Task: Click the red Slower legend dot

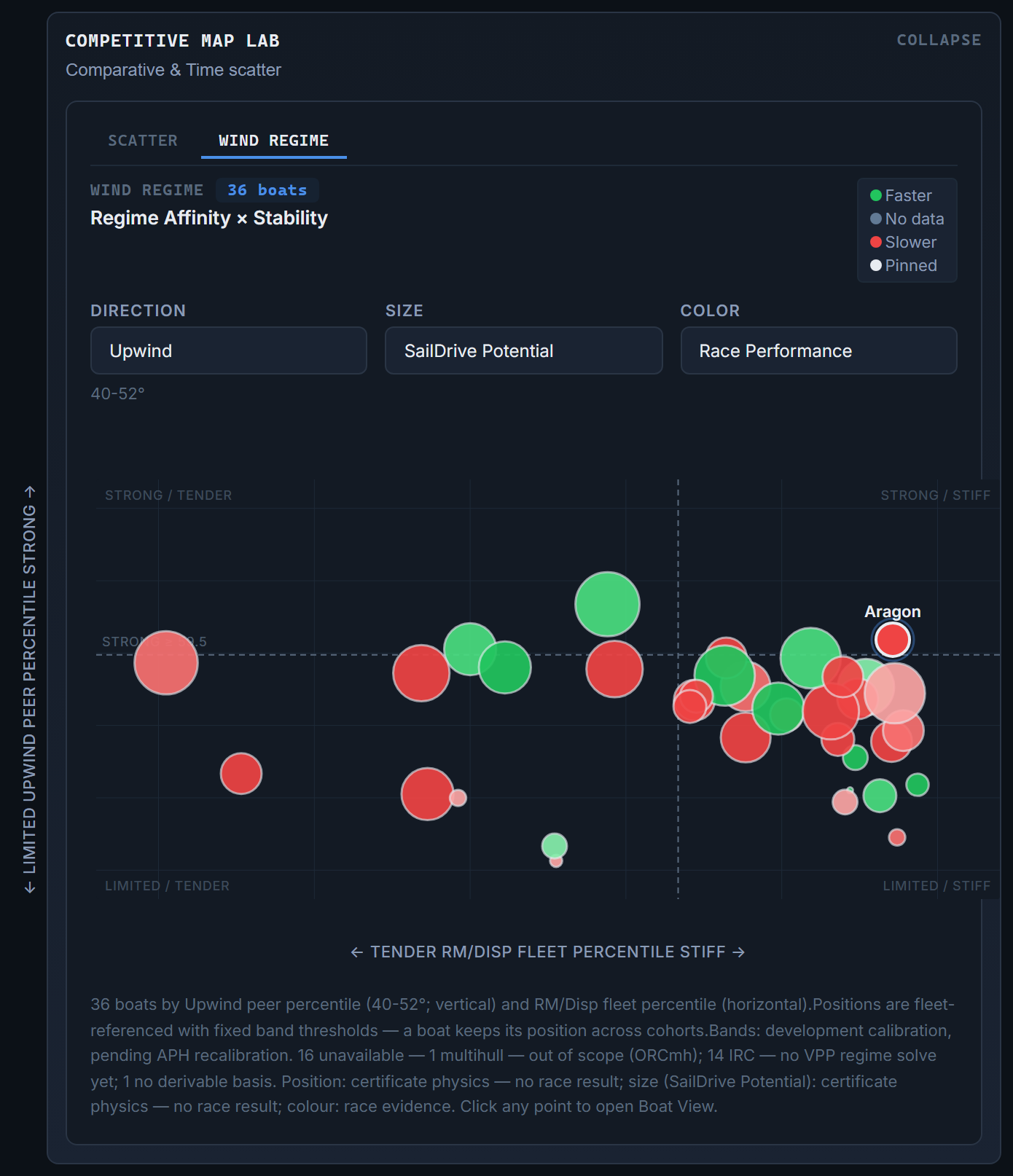Action: pyautogui.click(x=876, y=242)
